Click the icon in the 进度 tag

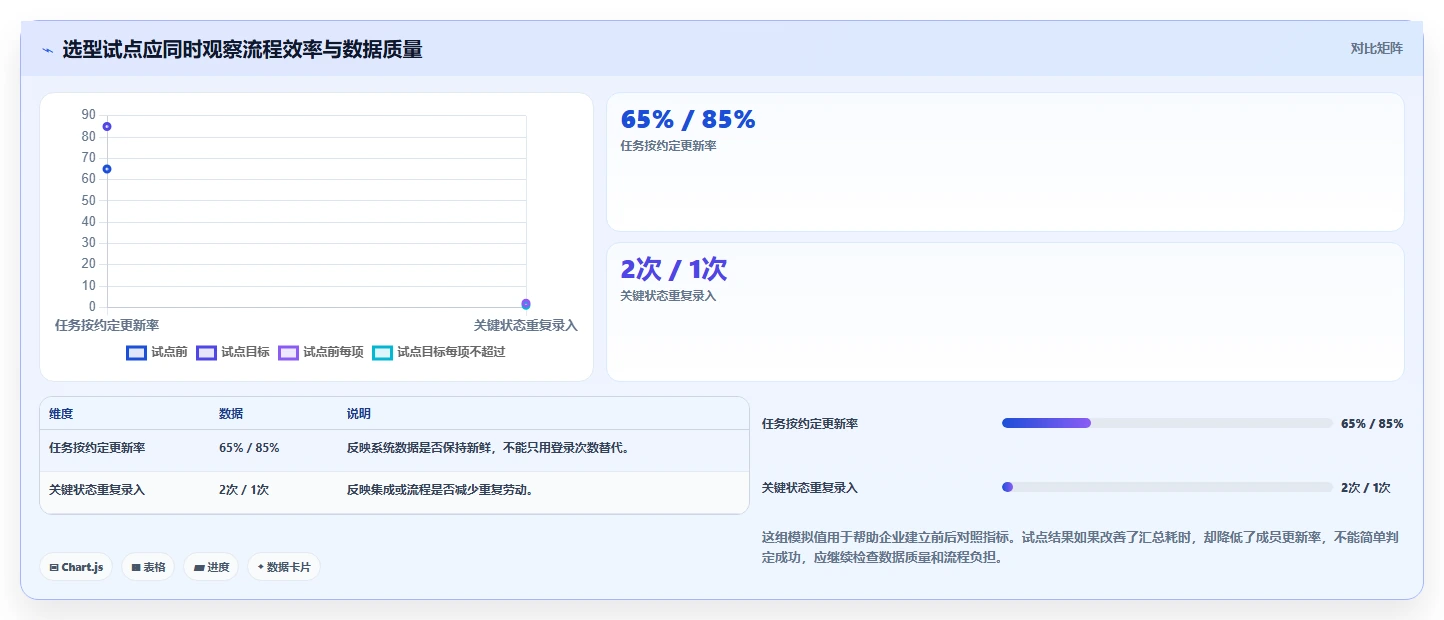[x=198, y=567]
